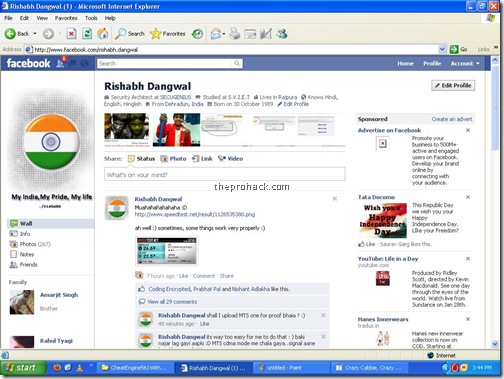Image resolution: width=504 pixels, height=379 pixels.
Task: Open Facebook notifications globe icon
Action: [85, 63]
